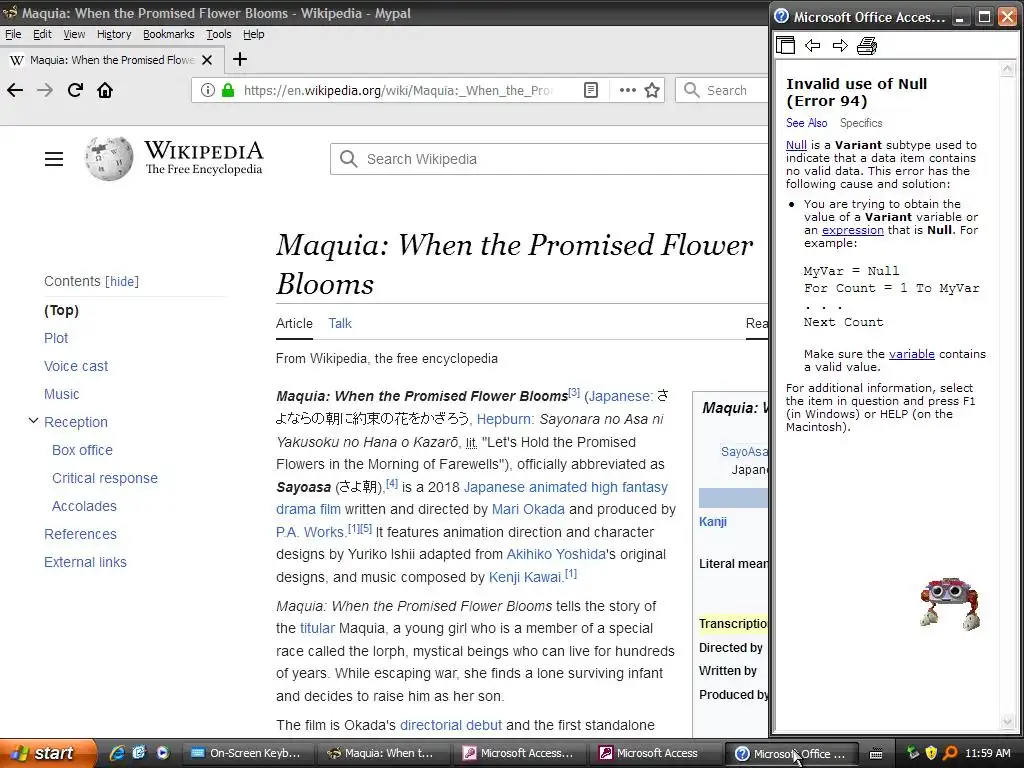The image size is (1024, 768).
Task: Click the Help window vertical scrollbar
Action: 1008,394
